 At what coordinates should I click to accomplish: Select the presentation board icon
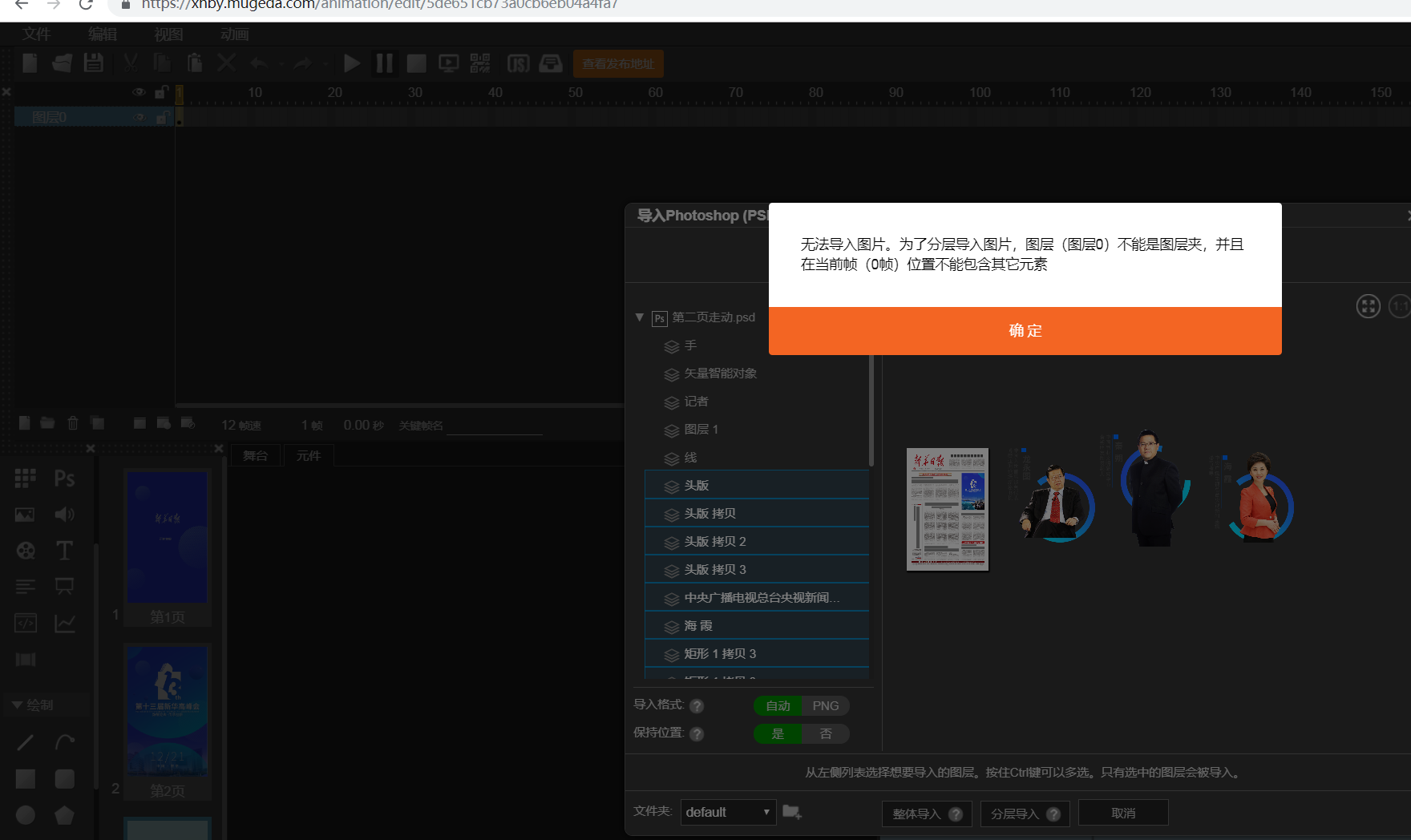[65, 587]
